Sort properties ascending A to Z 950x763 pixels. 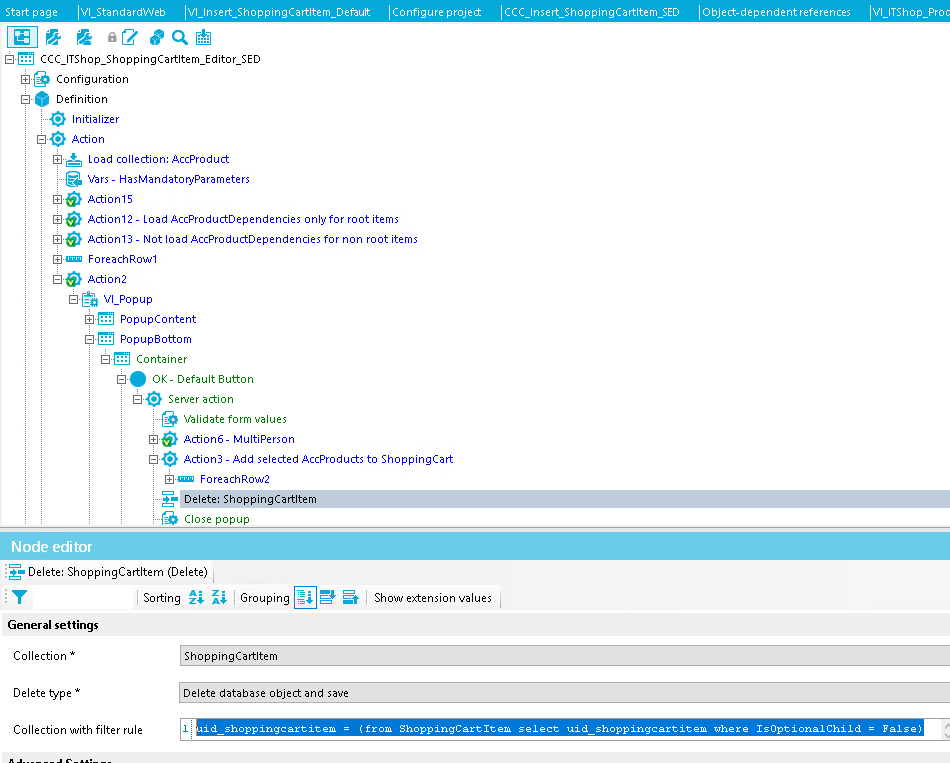(x=196, y=598)
